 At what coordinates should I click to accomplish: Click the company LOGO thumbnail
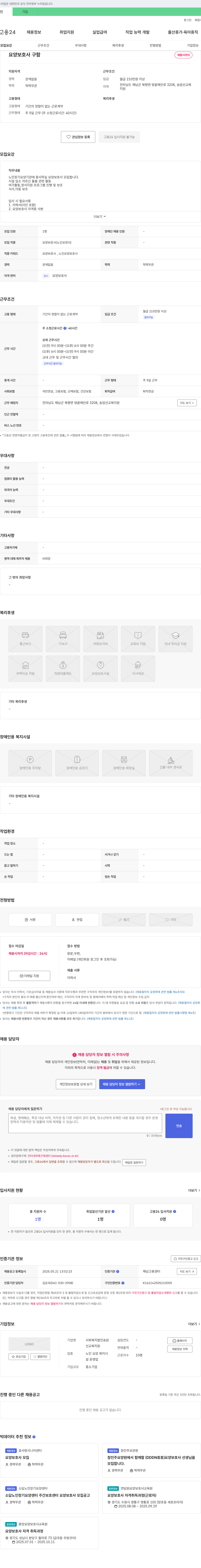[x=29, y=1344]
